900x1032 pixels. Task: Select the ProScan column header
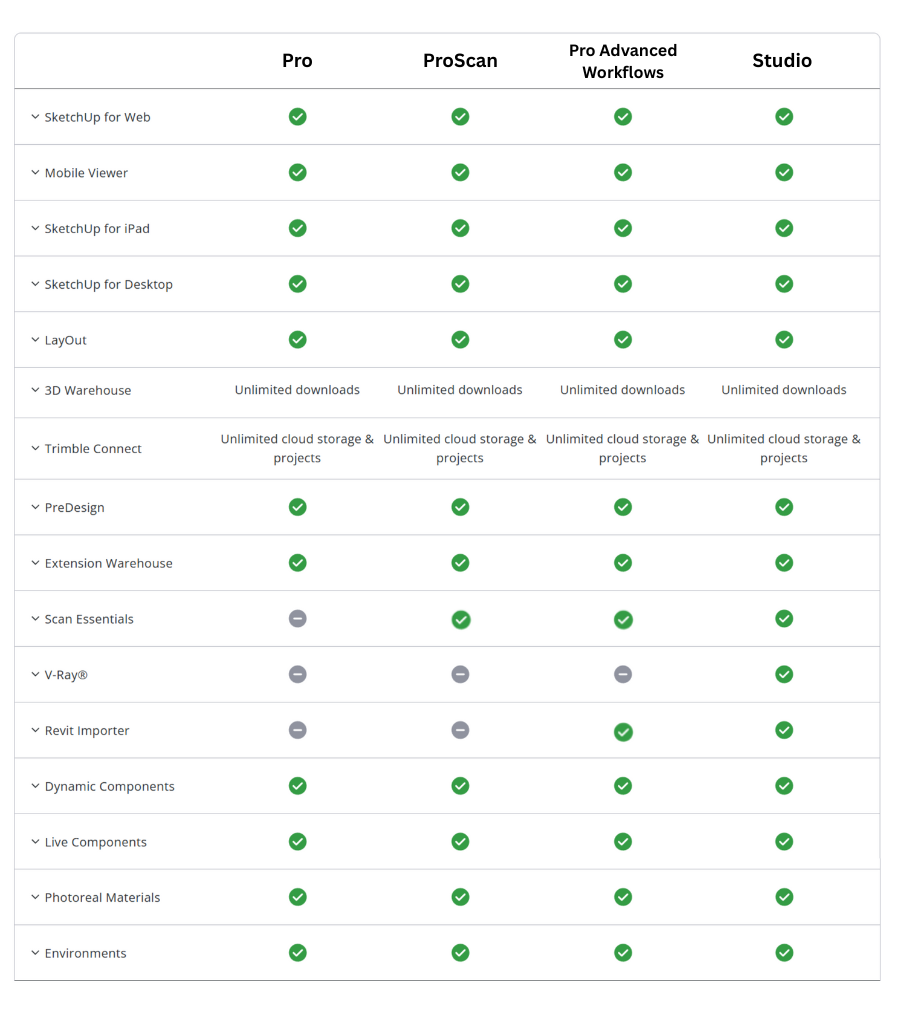point(460,61)
